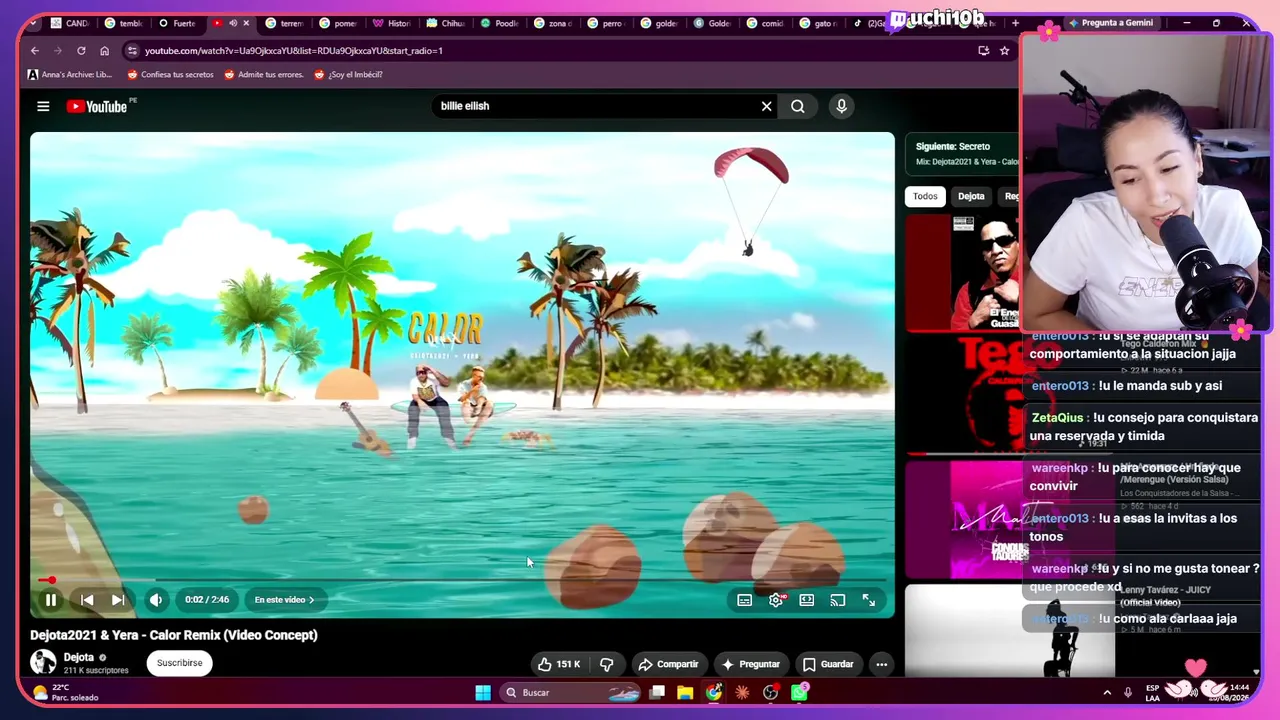
Task: Install or cast icon in address bar
Action: pyautogui.click(x=984, y=51)
